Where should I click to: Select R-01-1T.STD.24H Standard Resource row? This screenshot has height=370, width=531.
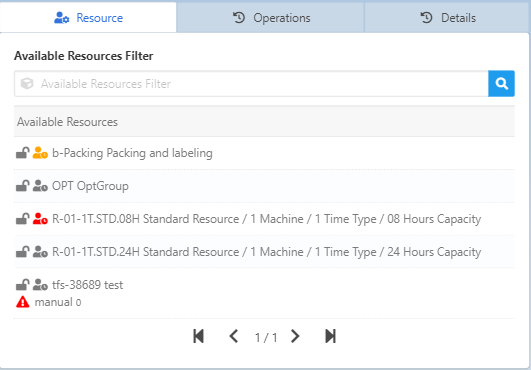pos(264,252)
